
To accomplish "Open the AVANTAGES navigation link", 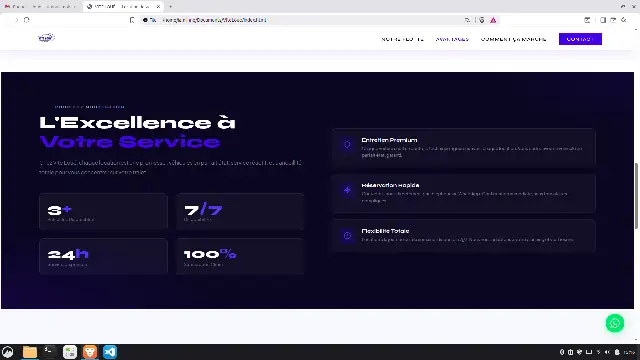I will pos(452,39).
